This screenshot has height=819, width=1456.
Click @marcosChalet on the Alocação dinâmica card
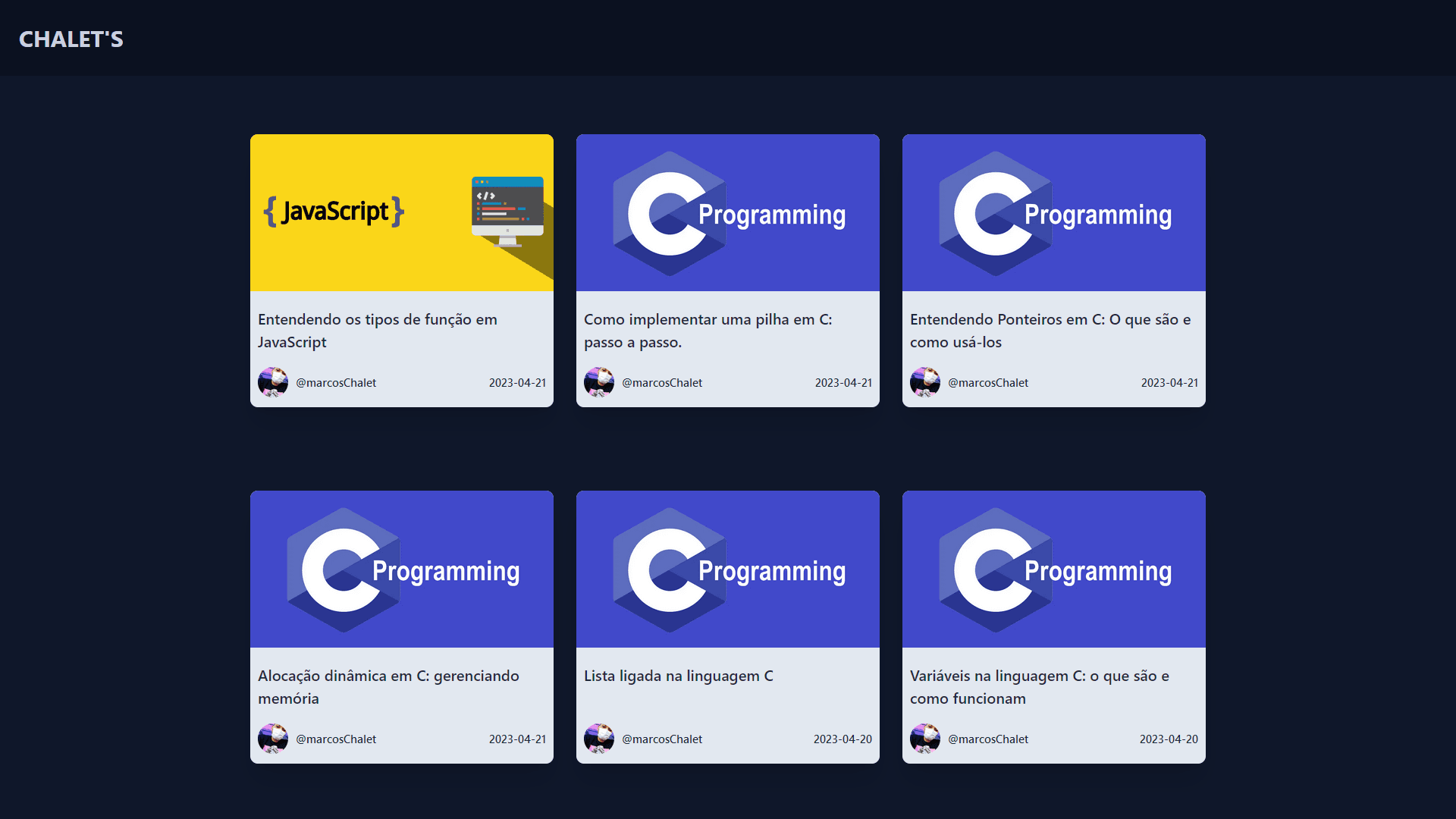point(336,739)
